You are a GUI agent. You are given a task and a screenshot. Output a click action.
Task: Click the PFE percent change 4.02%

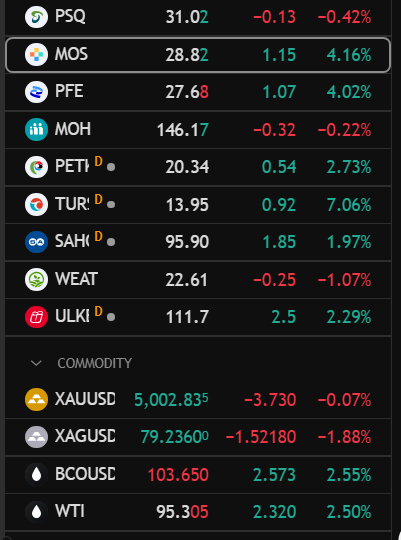(x=349, y=92)
